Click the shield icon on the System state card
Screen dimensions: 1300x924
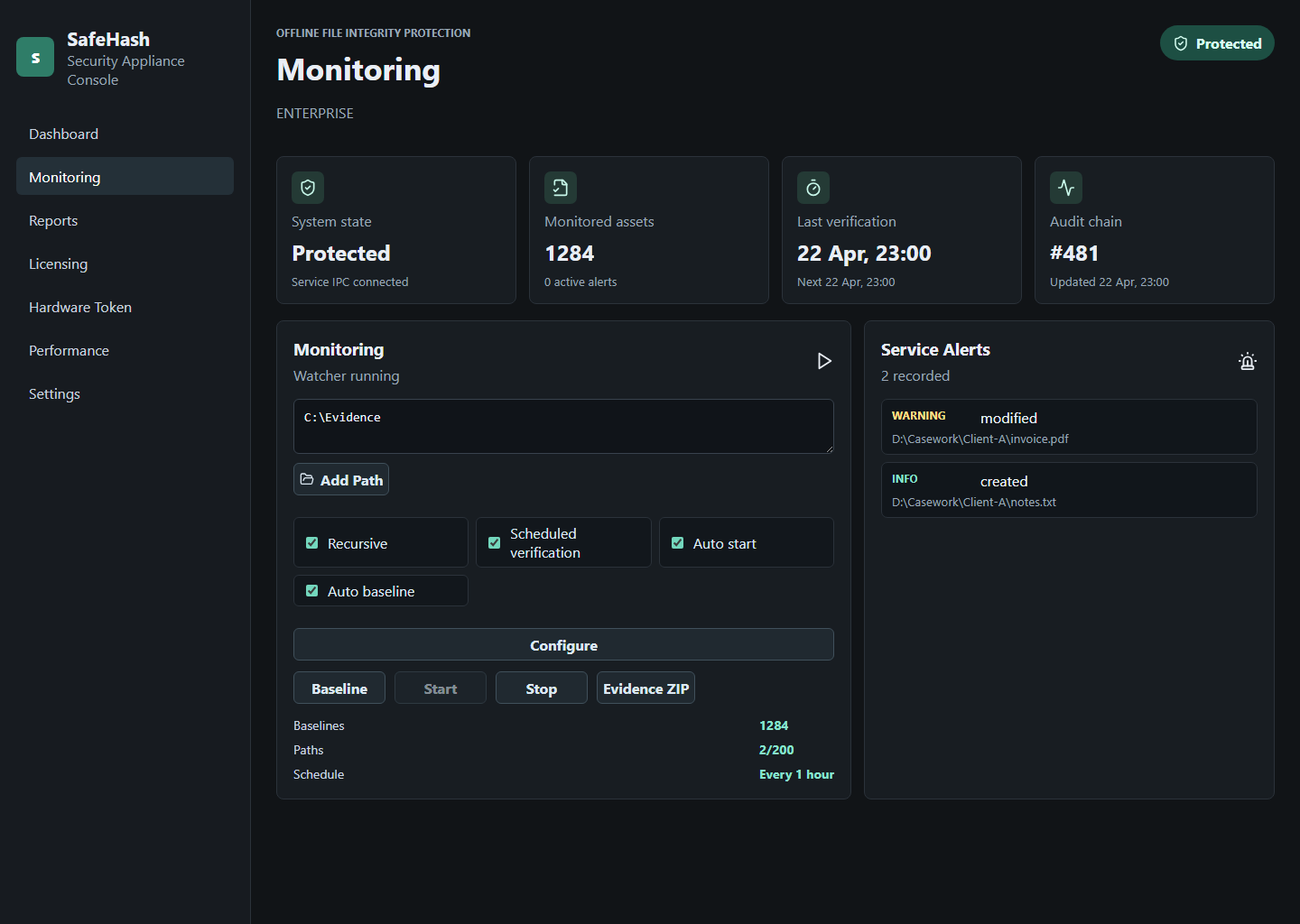(x=307, y=188)
